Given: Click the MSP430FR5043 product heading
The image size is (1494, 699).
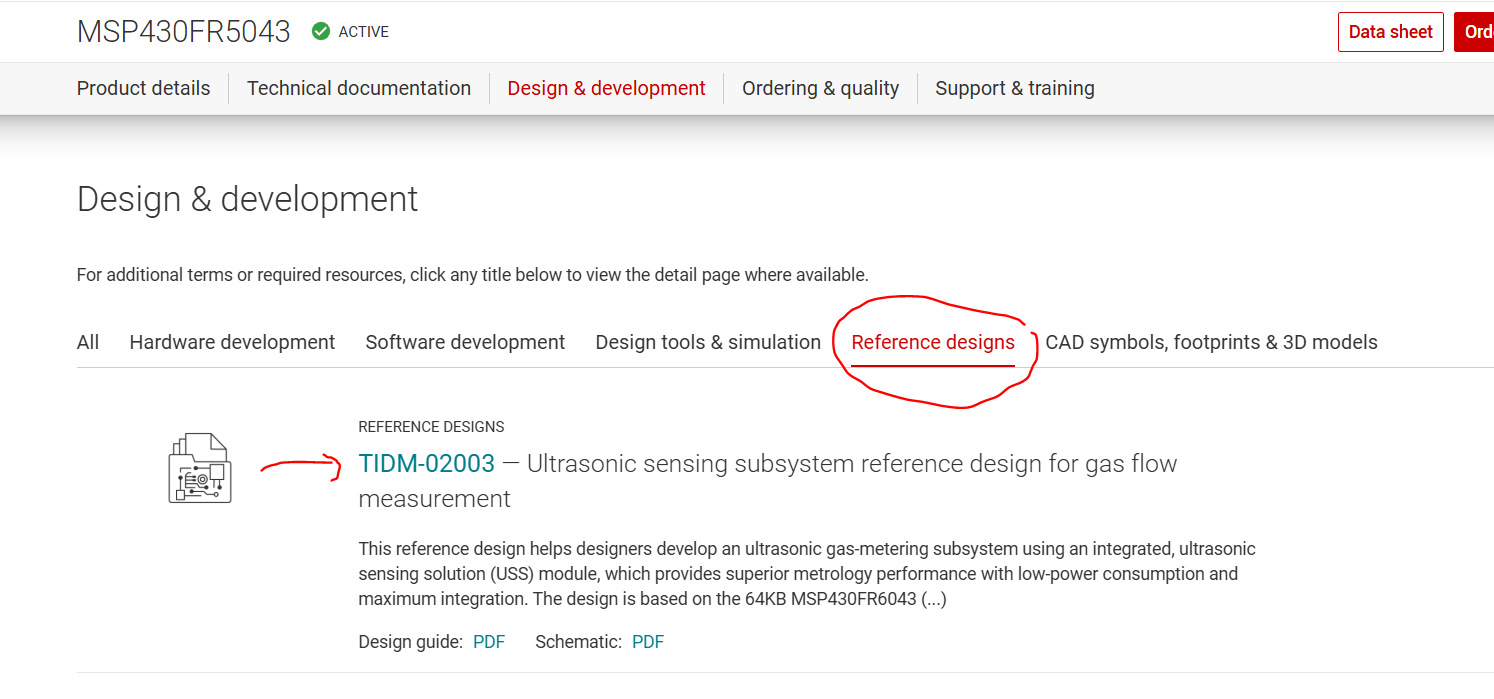Looking at the screenshot, I should [184, 32].
